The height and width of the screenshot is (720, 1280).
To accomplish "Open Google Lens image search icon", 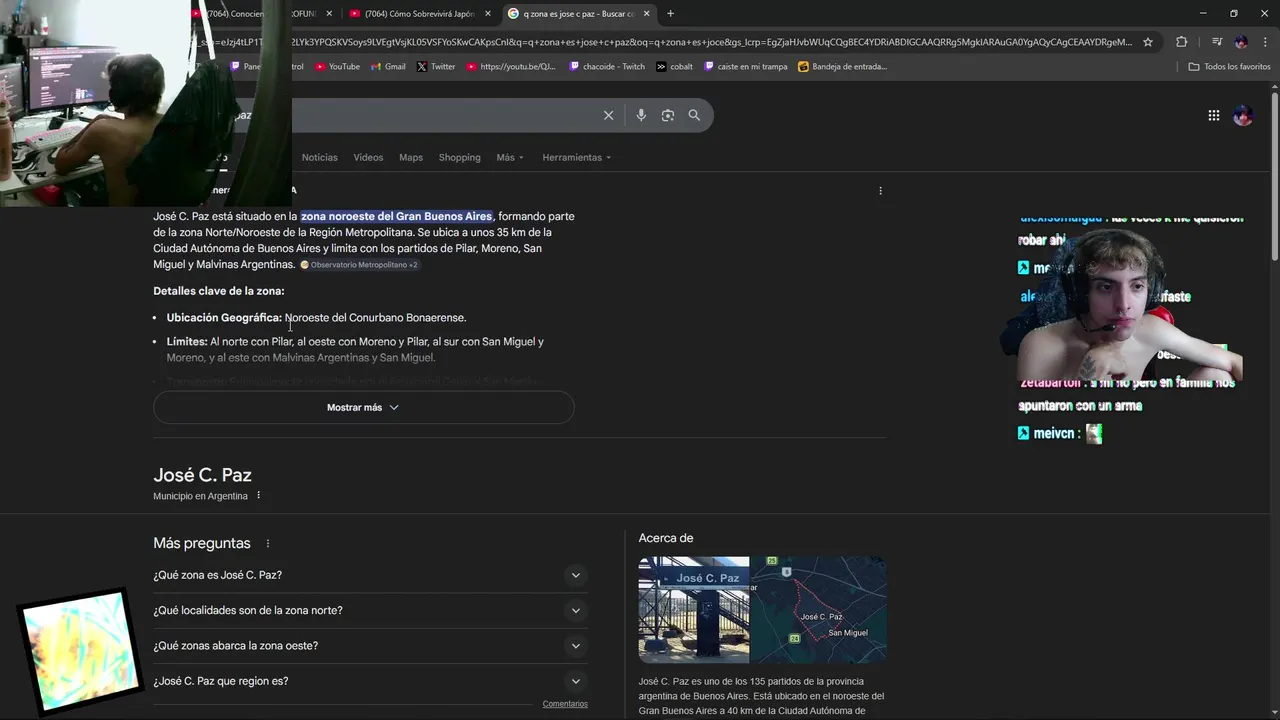I will click(x=667, y=115).
